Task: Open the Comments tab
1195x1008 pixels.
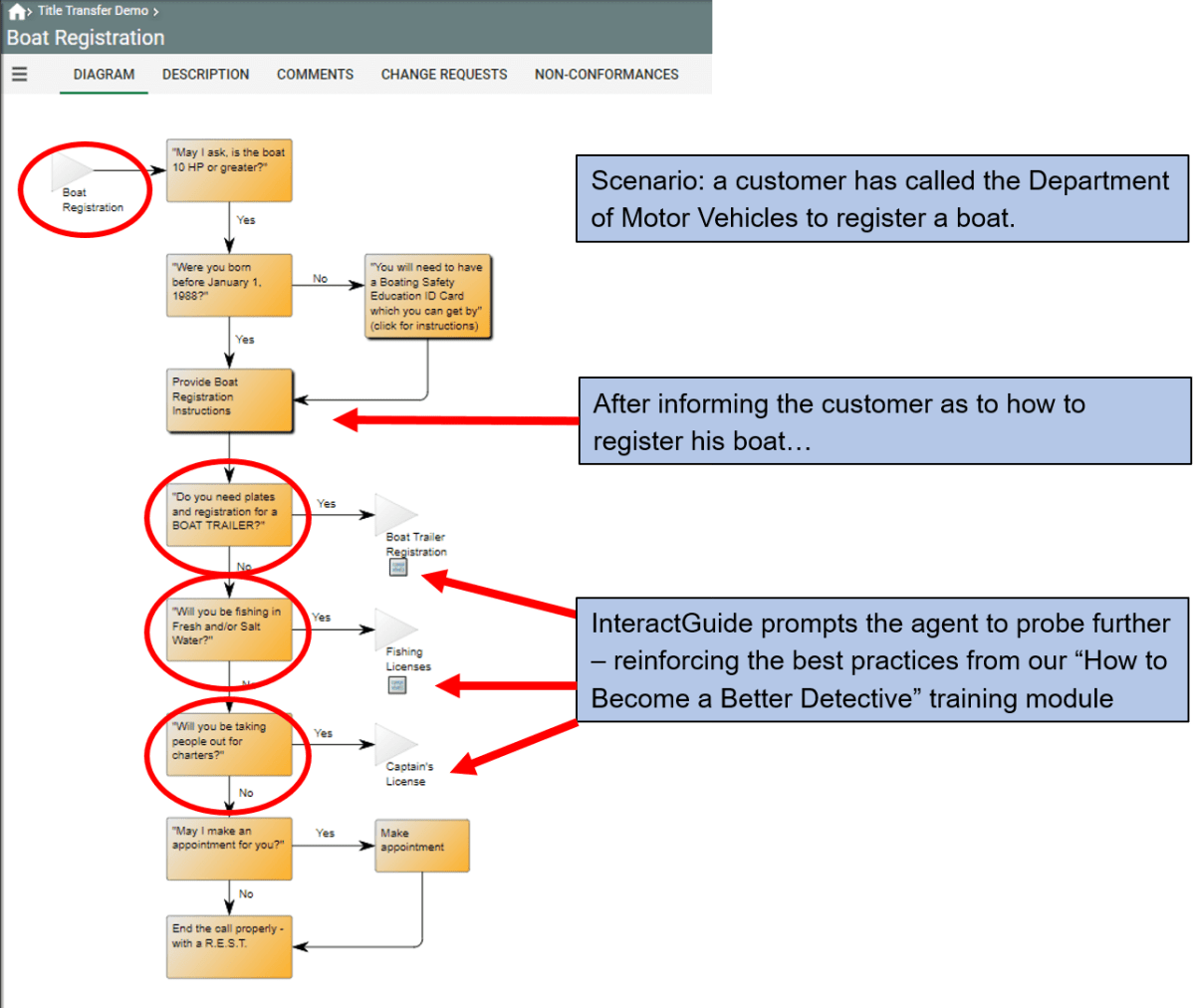Action: tap(315, 75)
